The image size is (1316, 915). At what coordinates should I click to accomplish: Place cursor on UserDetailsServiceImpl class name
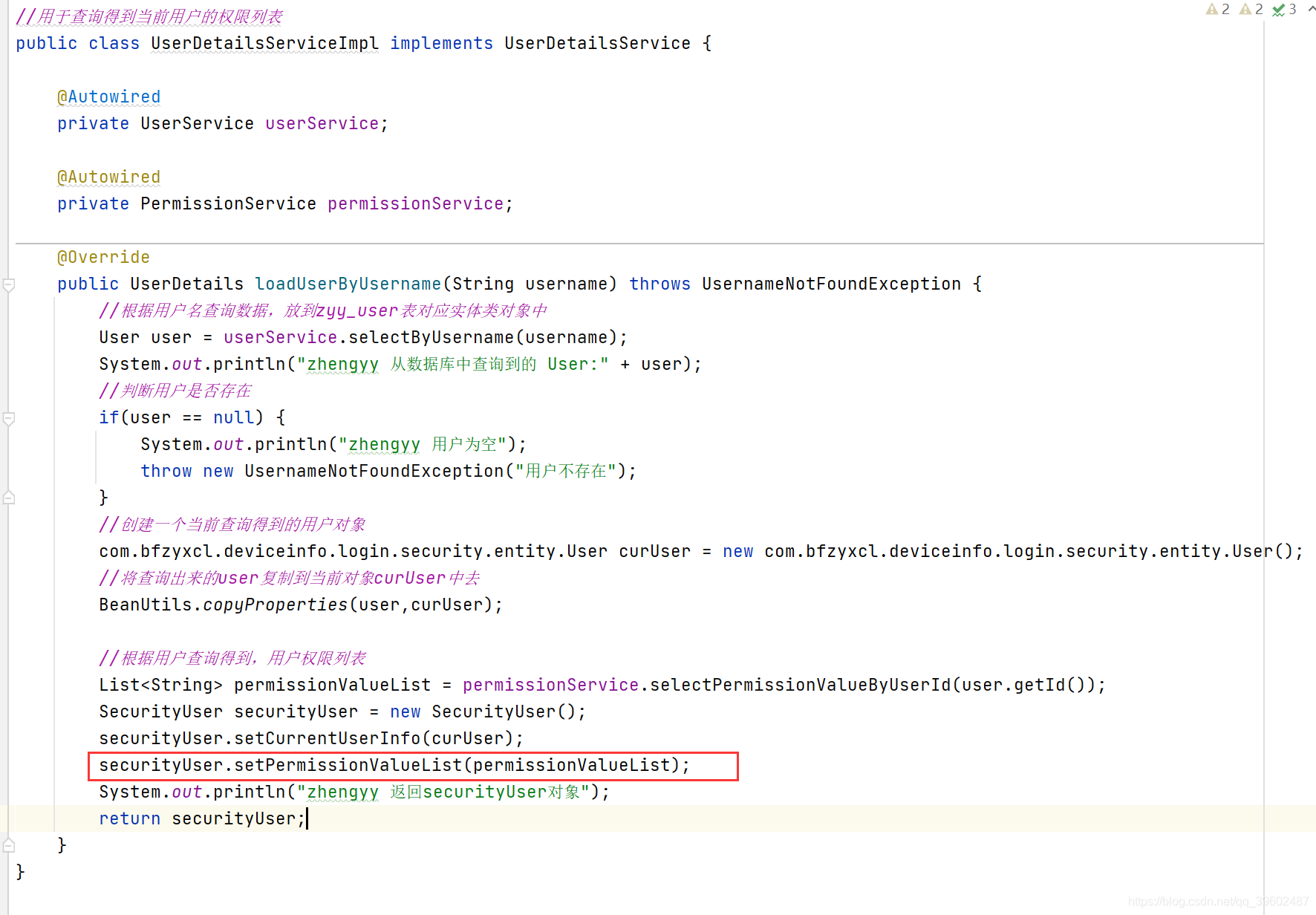click(264, 43)
